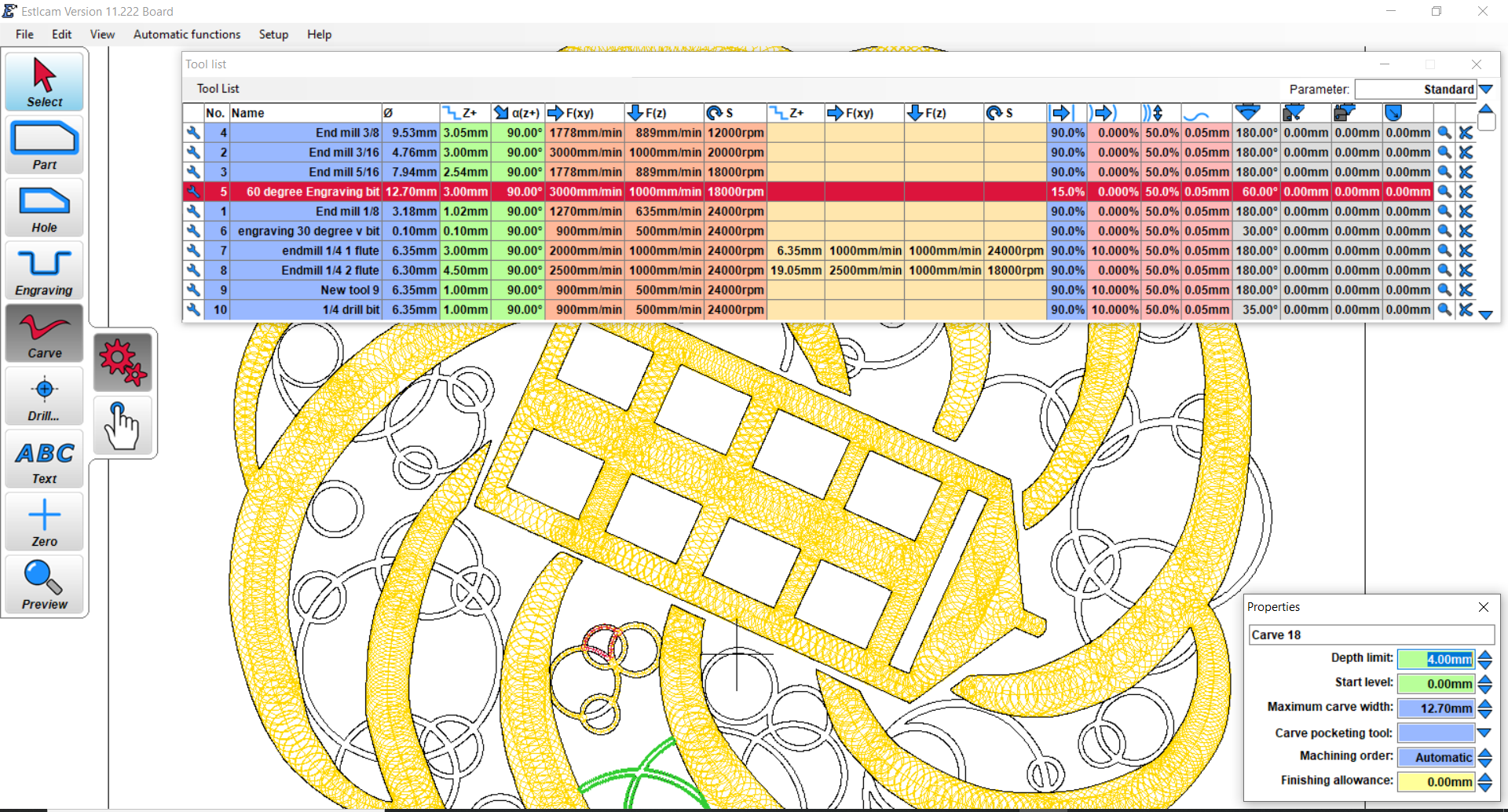Open the File menu

[x=24, y=35]
